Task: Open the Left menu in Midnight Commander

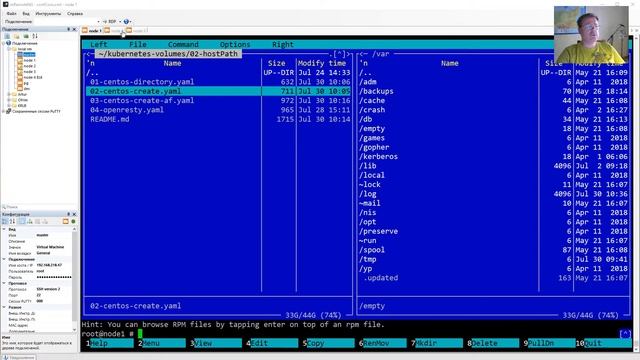Action: tap(98, 44)
